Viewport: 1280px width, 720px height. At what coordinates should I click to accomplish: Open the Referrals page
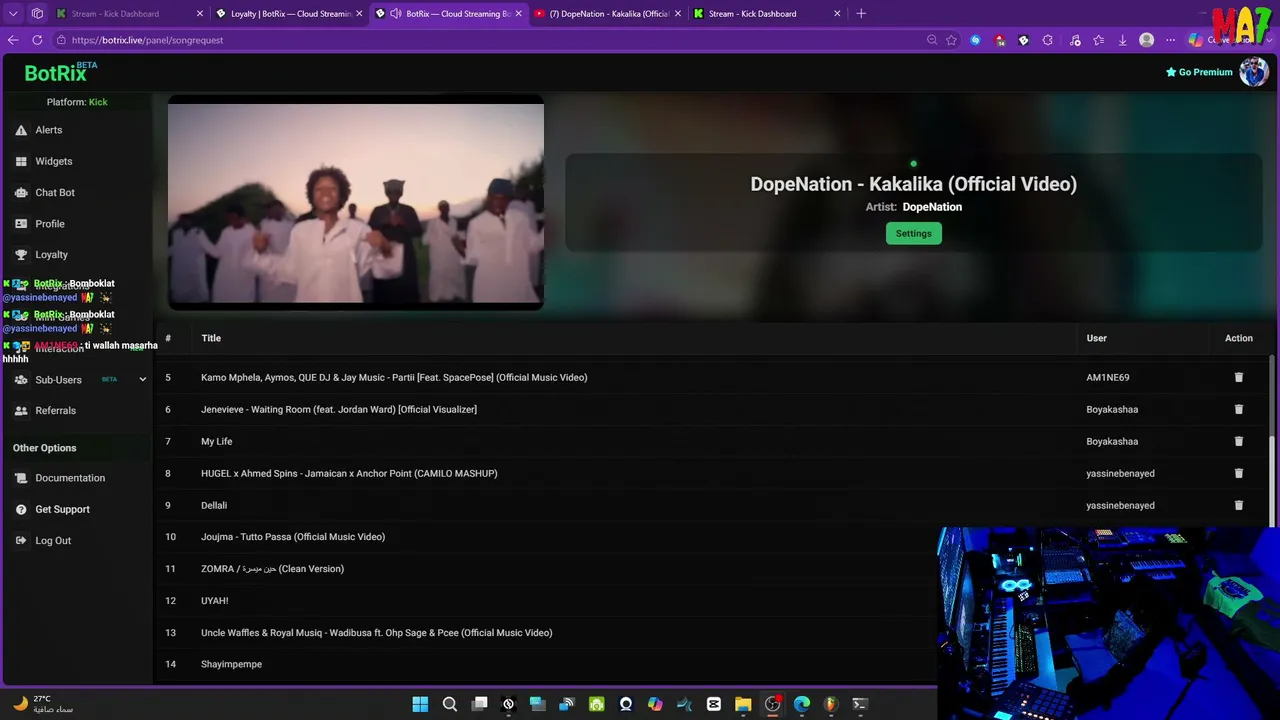[55, 410]
